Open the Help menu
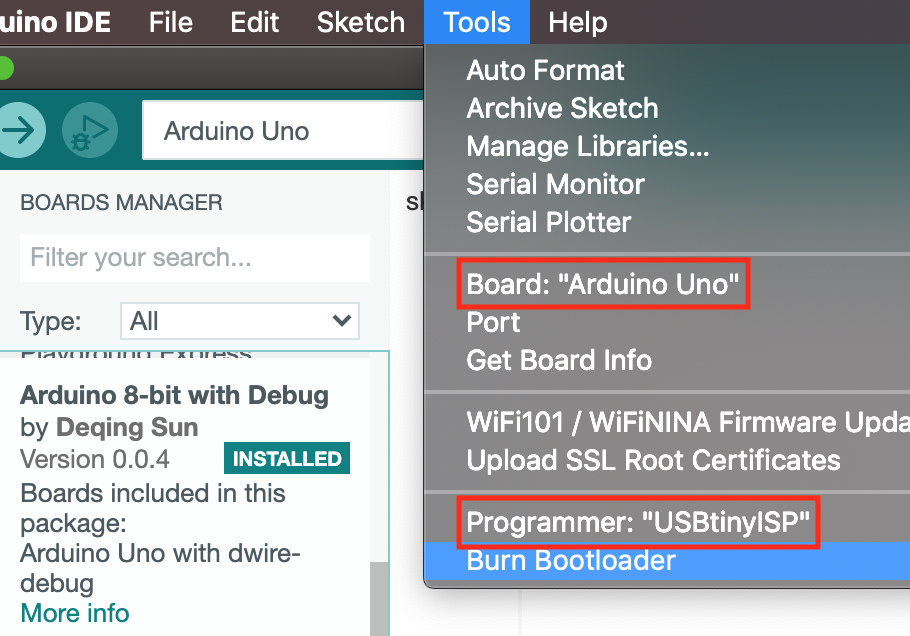 [x=577, y=22]
